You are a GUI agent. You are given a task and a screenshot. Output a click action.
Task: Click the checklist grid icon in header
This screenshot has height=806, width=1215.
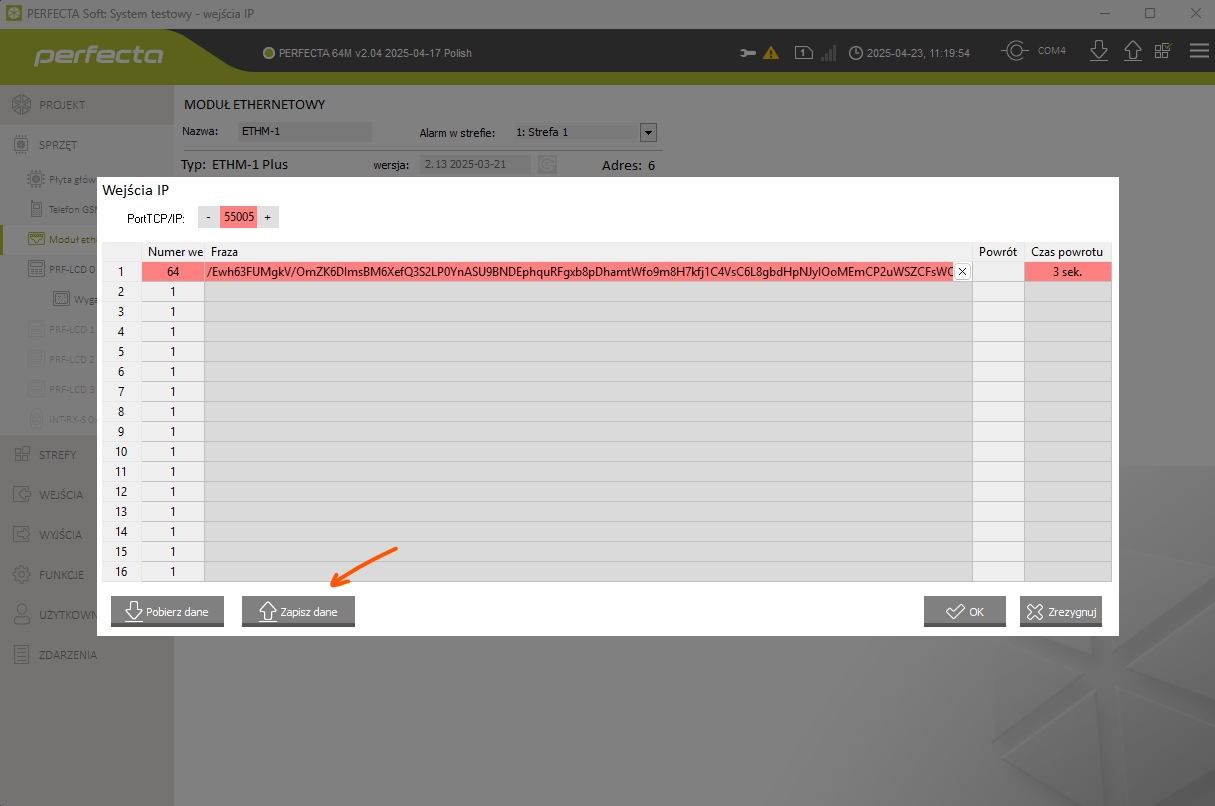(x=1163, y=51)
